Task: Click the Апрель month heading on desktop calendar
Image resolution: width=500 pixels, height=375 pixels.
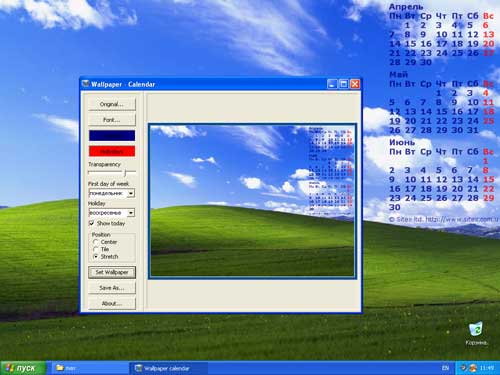Action: [406, 7]
